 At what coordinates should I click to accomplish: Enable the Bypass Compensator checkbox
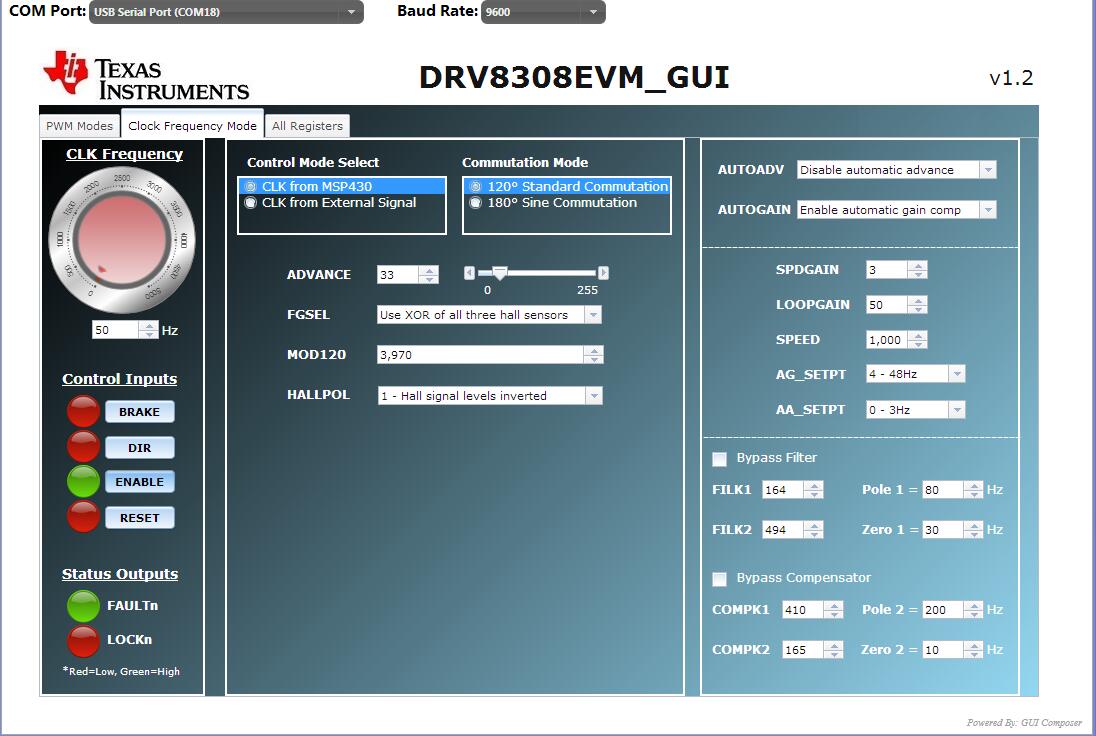(719, 579)
